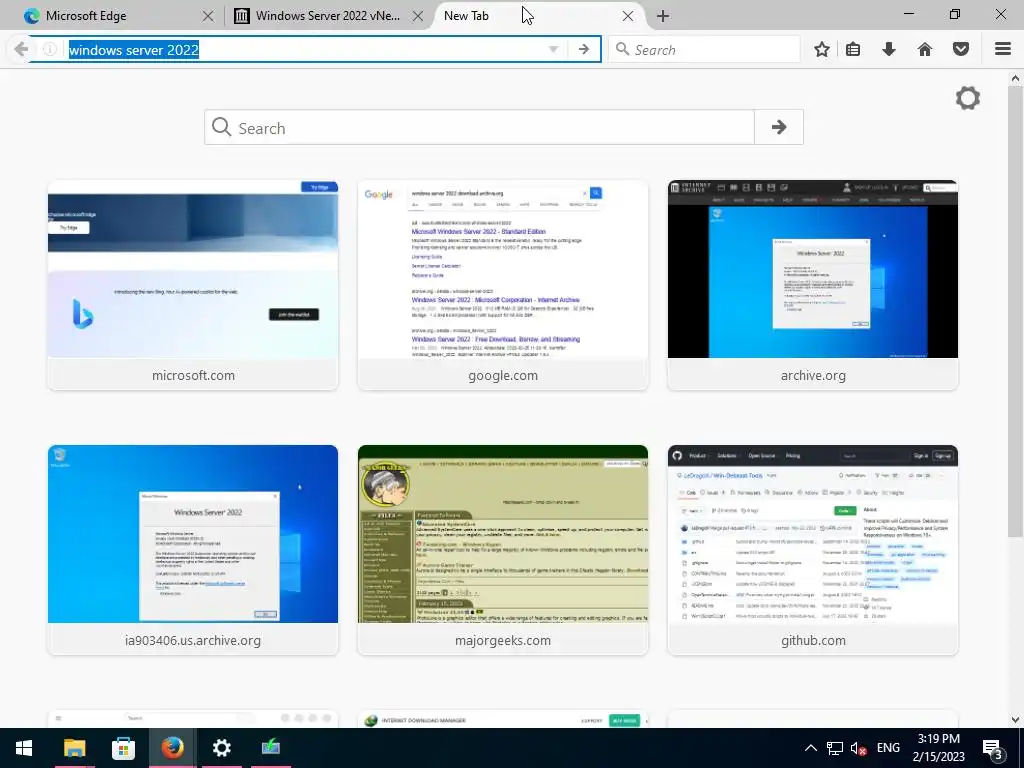Bookmark this page with the star icon
The width and height of the screenshot is (1024, 768).
tap(822, 50)
